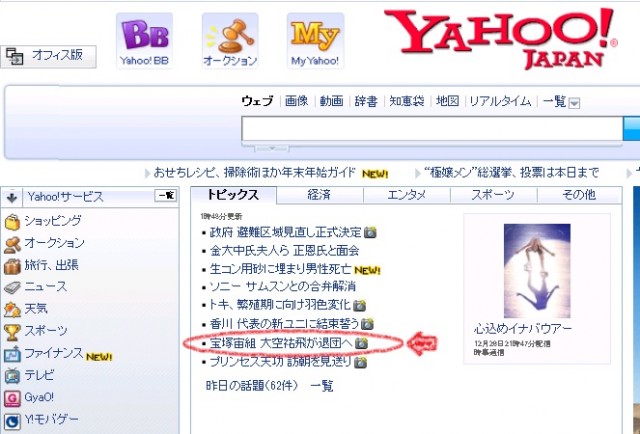
Task: Click into the search input field
Action: (x=432, y=129)
